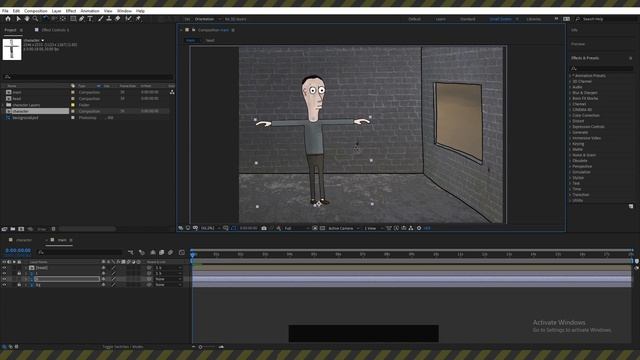Take snapshot with viewer camera icon

tap(264, 228)
